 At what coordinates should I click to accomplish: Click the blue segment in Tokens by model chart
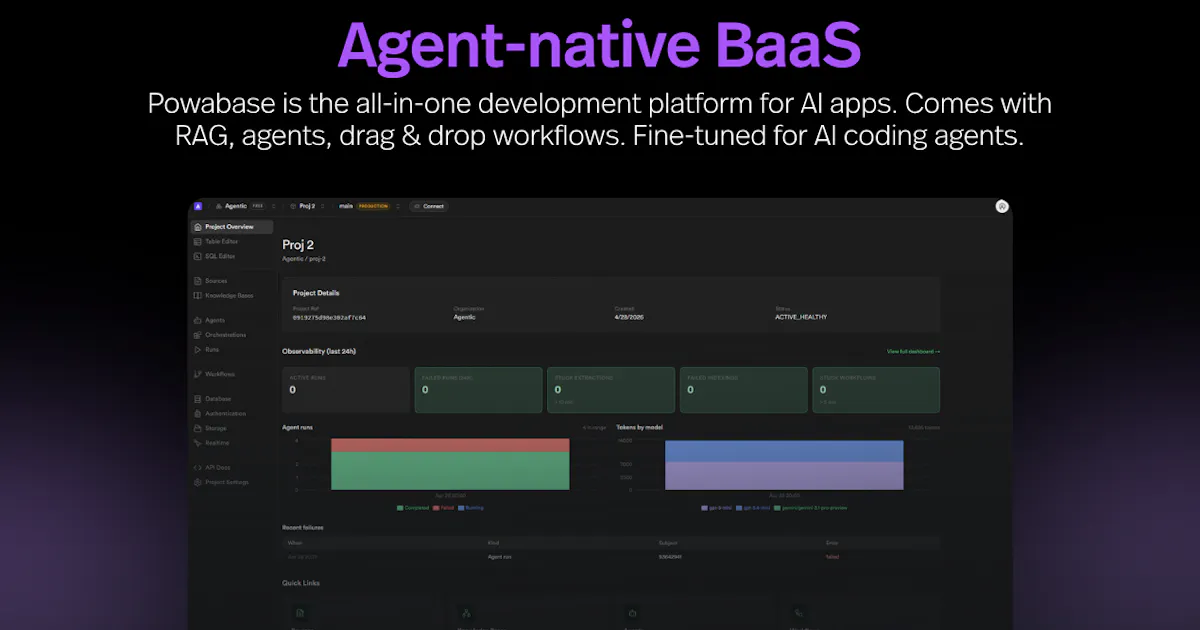(784, 451)
